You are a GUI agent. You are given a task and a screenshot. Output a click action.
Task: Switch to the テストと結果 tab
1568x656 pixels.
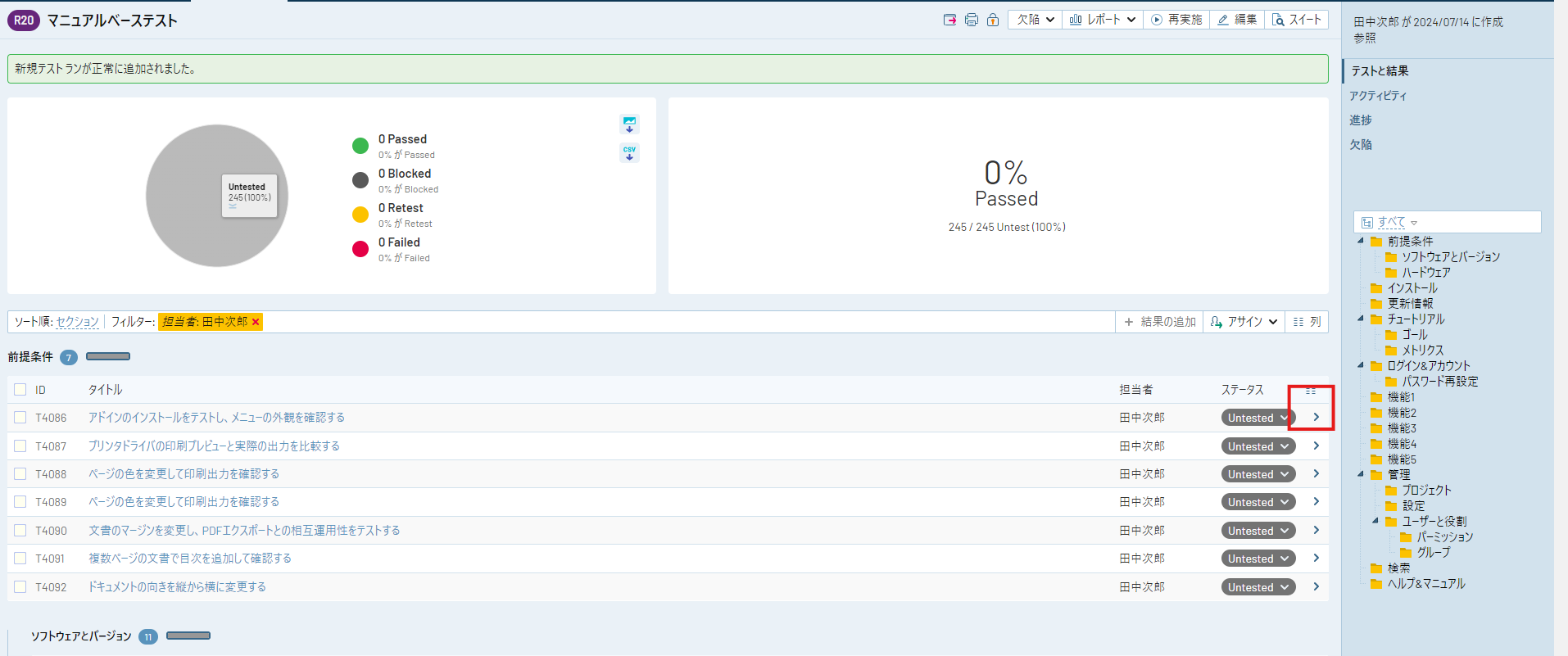coord(1380,71)
